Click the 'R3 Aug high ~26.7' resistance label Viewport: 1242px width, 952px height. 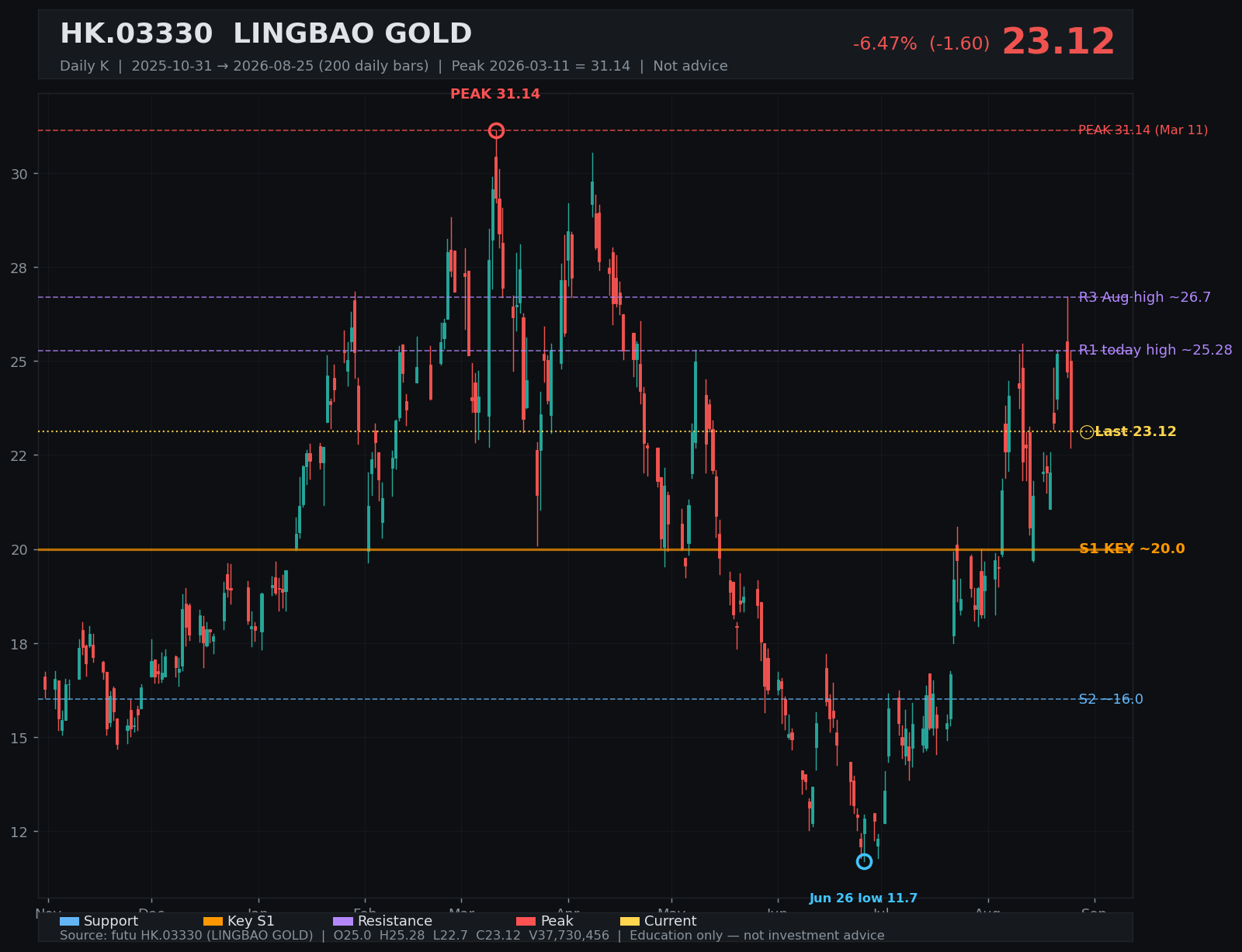pyautogui.click(x=1145, y=297)
